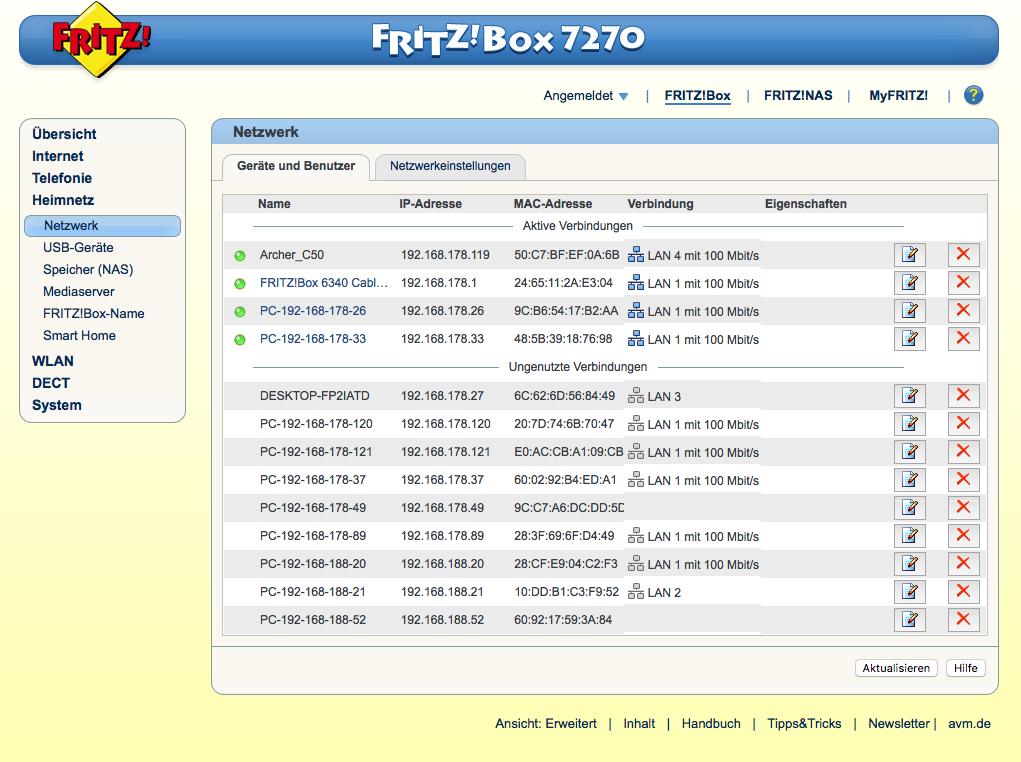Expand the WLAN sidebar section

[53, 361]
